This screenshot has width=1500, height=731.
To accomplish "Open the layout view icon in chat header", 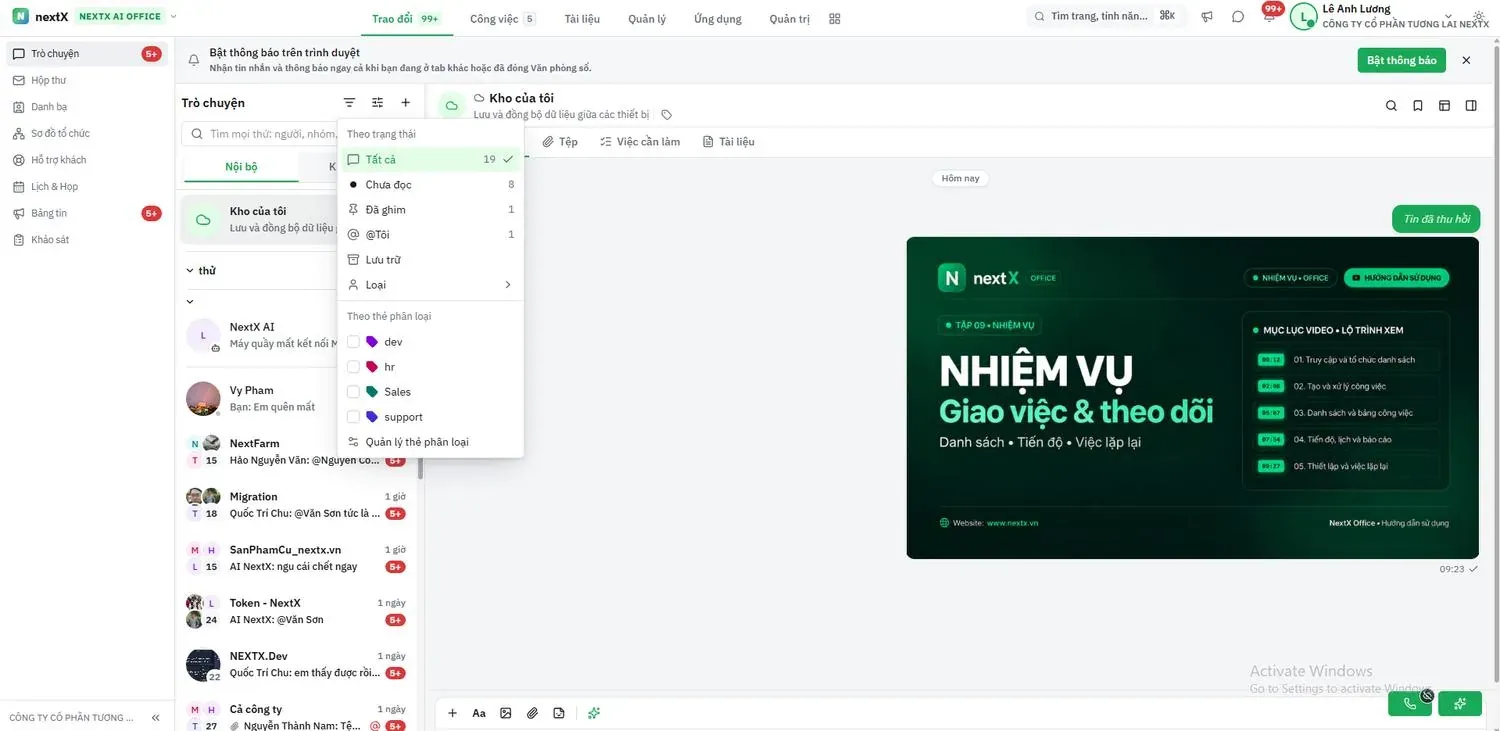I will [1444, 106].
